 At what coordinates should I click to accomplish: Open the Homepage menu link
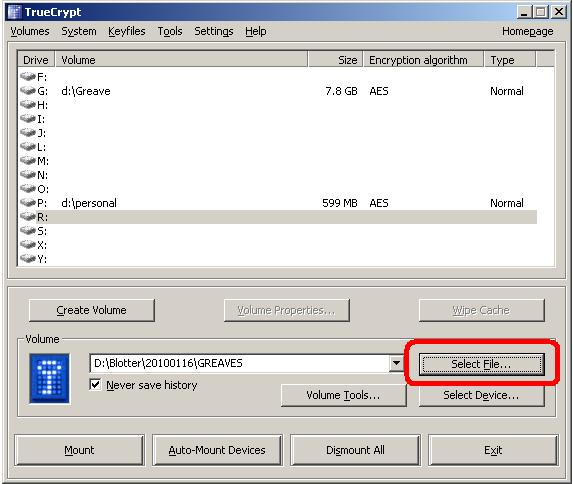(x=527, y=31)
